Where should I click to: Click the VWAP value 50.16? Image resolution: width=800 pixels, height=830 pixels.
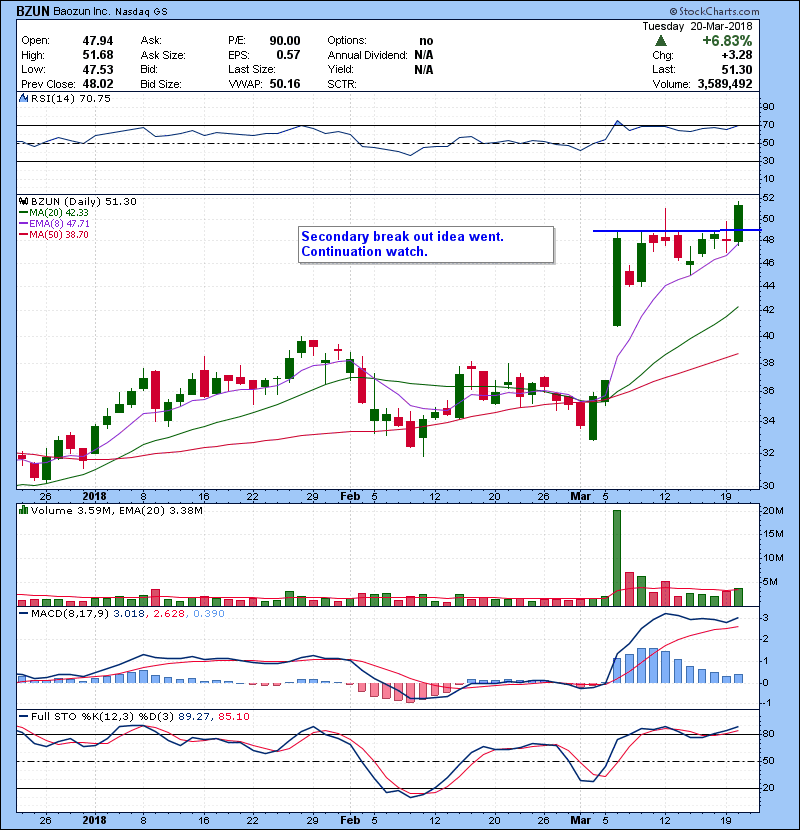(285, 84)
